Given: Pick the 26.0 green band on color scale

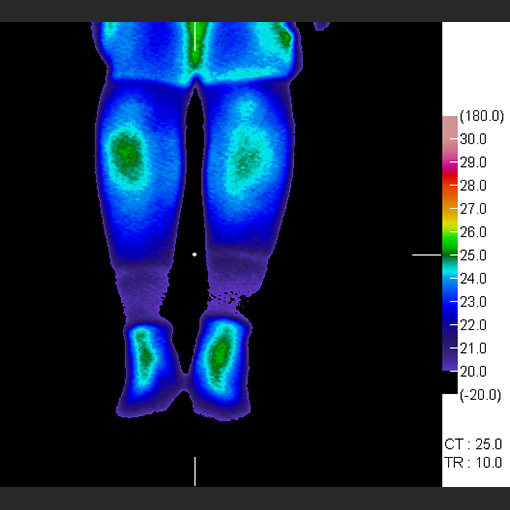Looking at the screenshot, I should pos(450,232).
